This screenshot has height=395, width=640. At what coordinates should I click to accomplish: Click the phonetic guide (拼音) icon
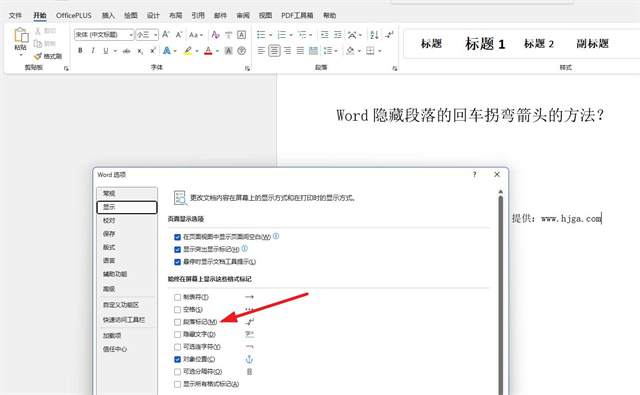coord(229,35)
